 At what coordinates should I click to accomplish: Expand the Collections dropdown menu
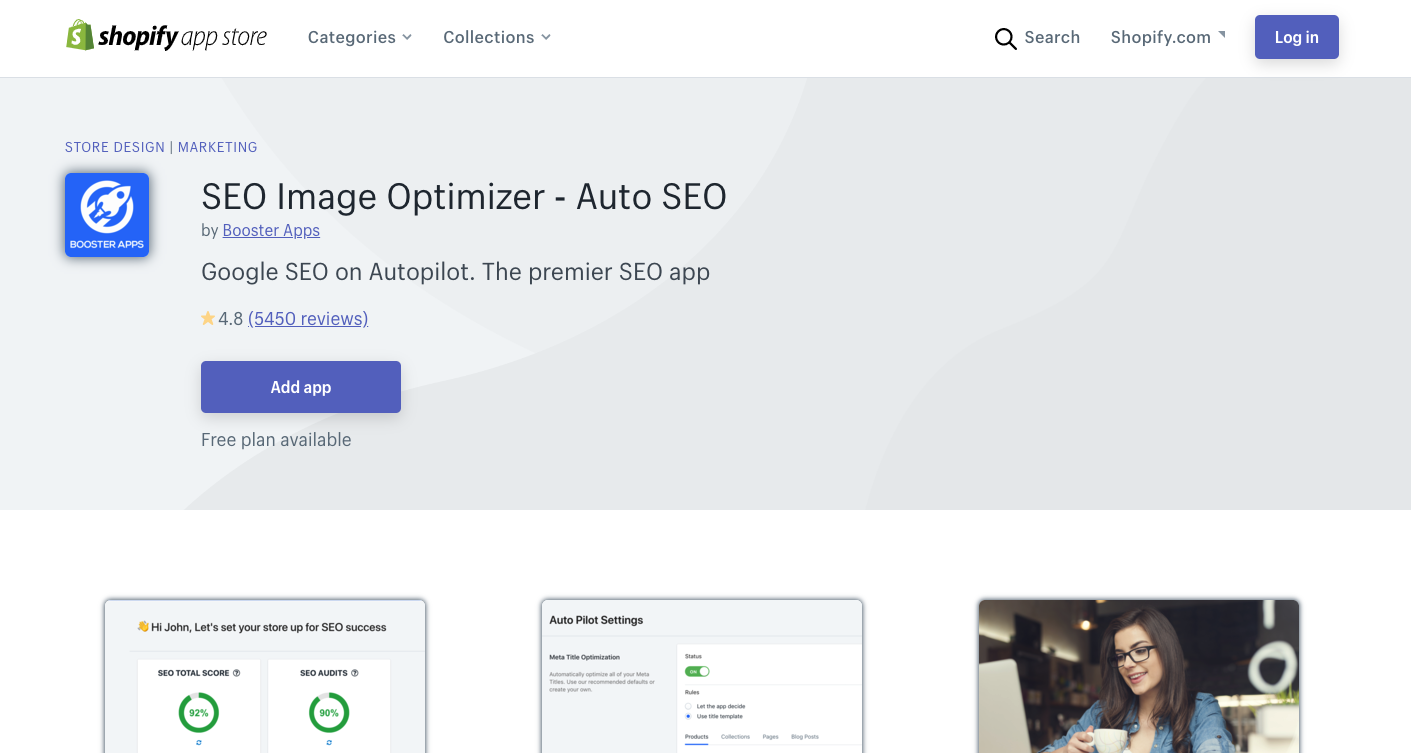[x=497, y=37]
